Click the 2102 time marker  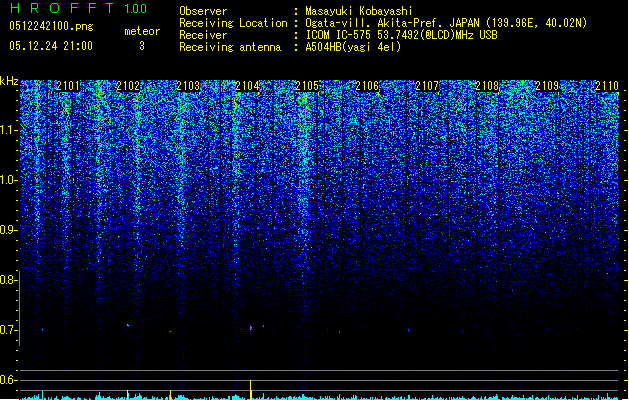[x=128, y=85]
